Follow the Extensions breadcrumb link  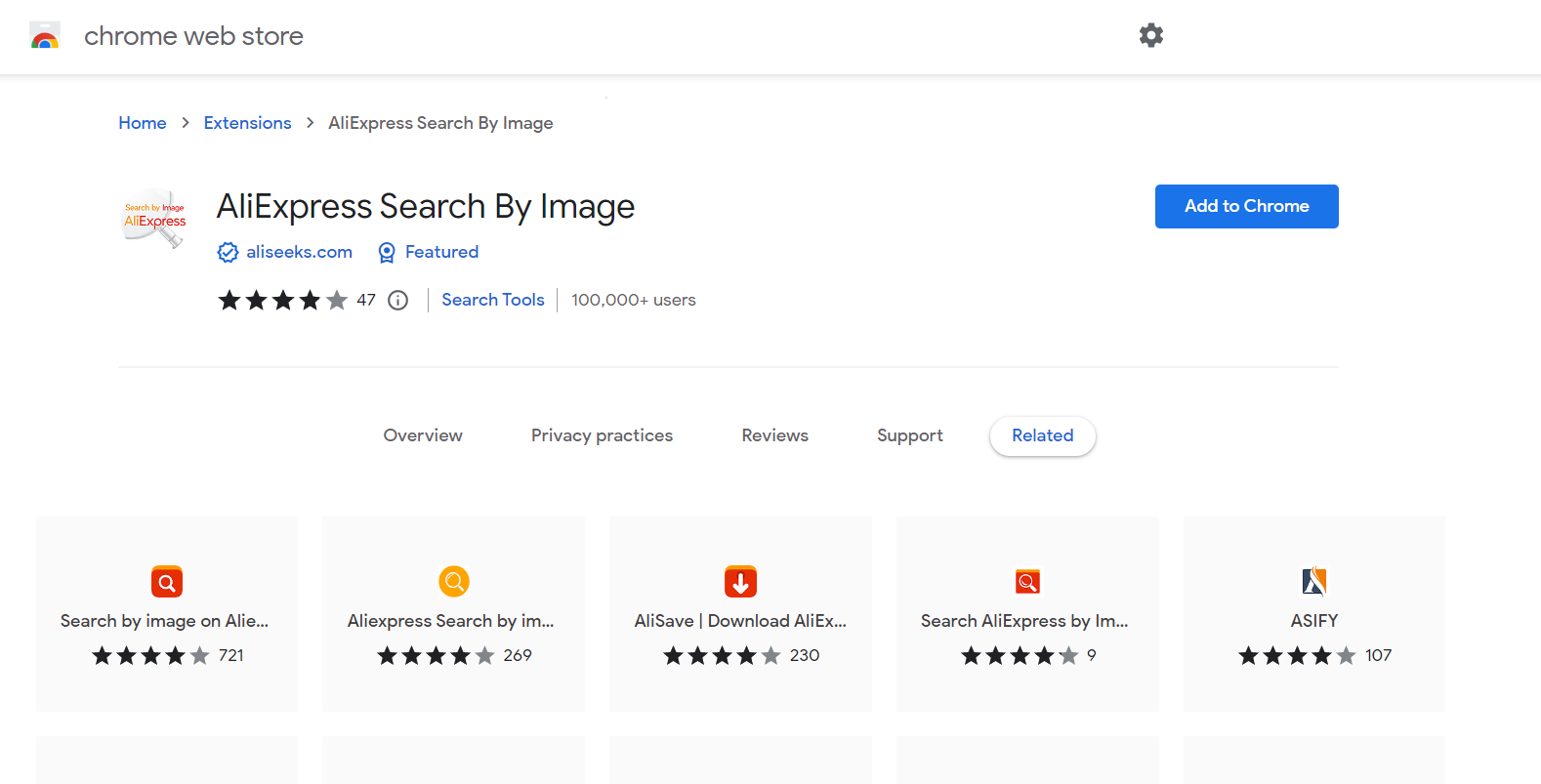(x=247, y=123)
